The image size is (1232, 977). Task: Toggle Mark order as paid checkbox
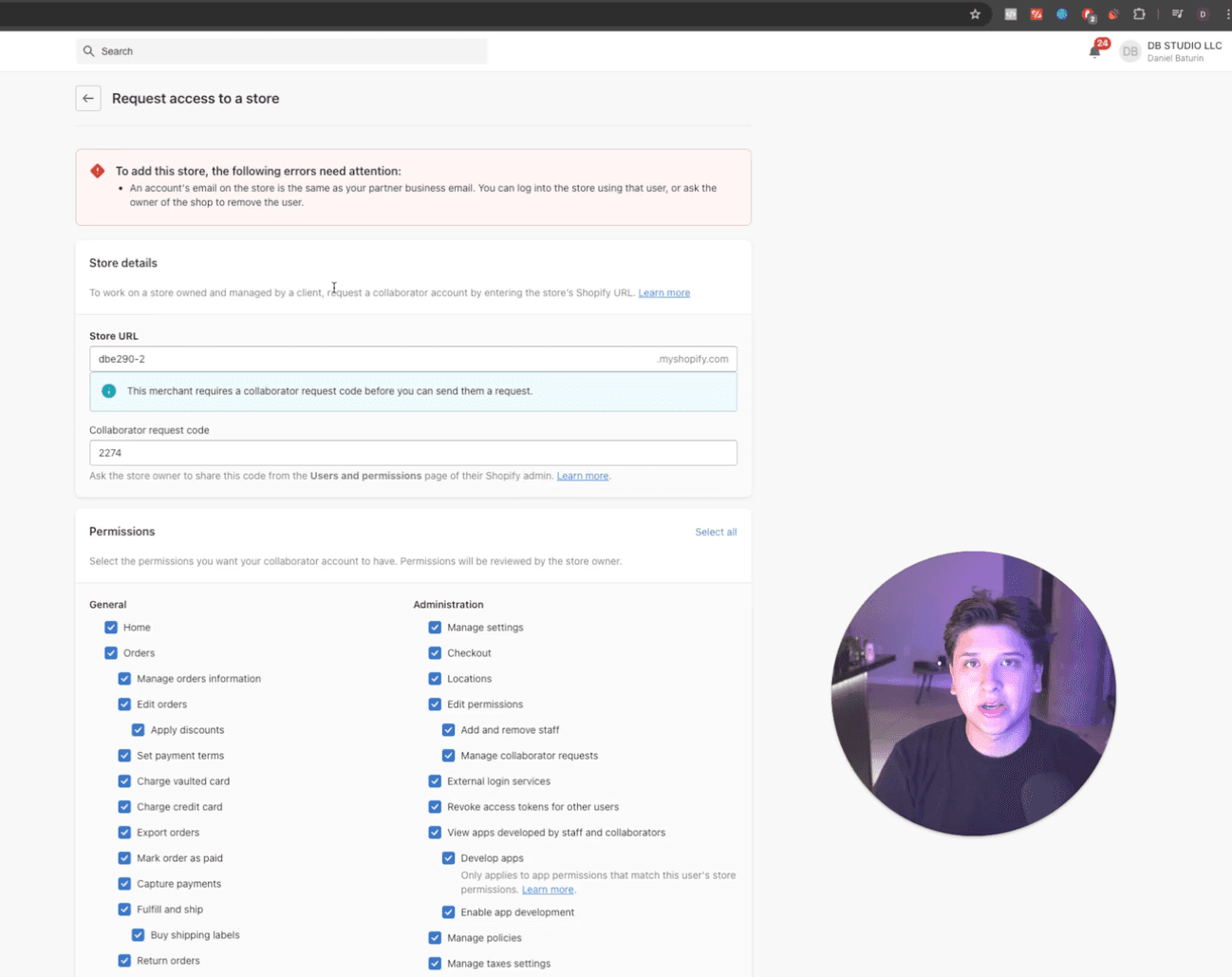pyautogui.click(x=124, y=858)
